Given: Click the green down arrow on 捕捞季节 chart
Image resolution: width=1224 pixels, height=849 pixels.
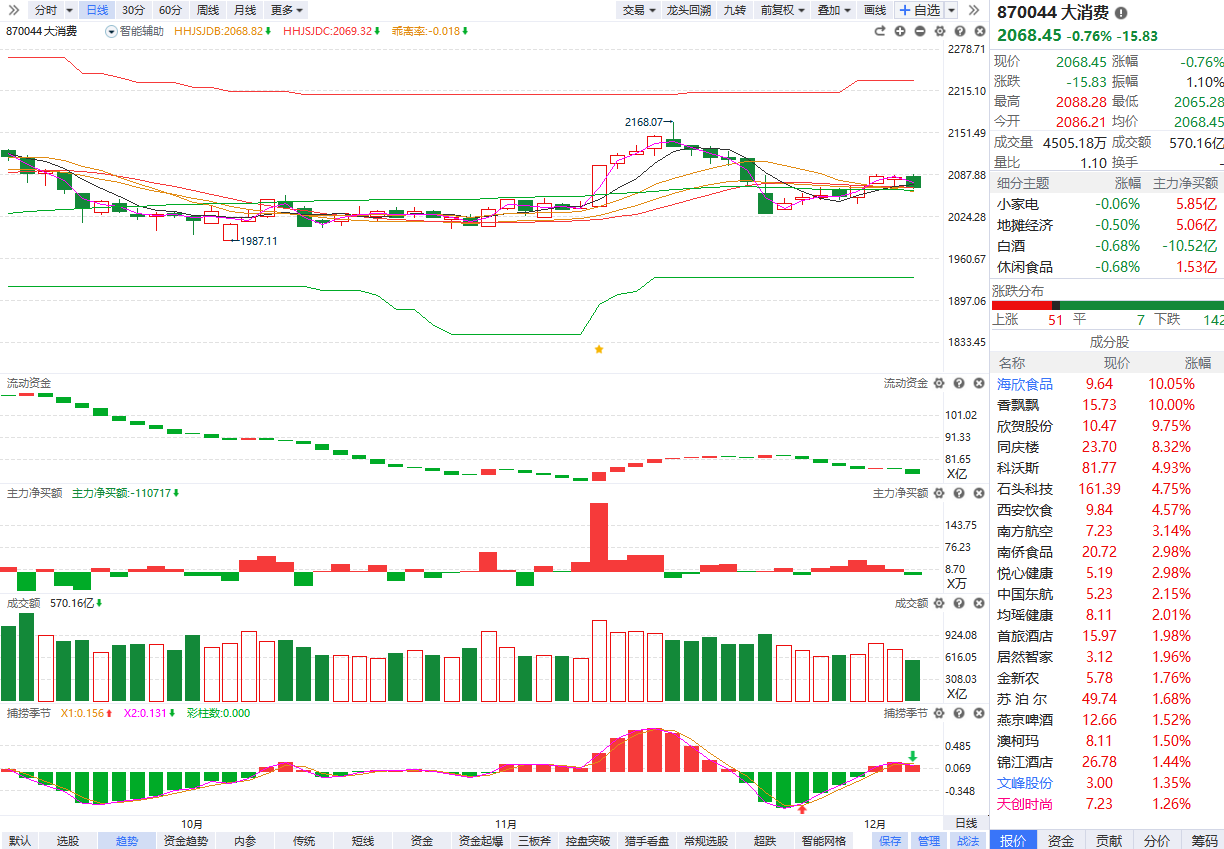Looking at the screenshot, I should [912, 756].
